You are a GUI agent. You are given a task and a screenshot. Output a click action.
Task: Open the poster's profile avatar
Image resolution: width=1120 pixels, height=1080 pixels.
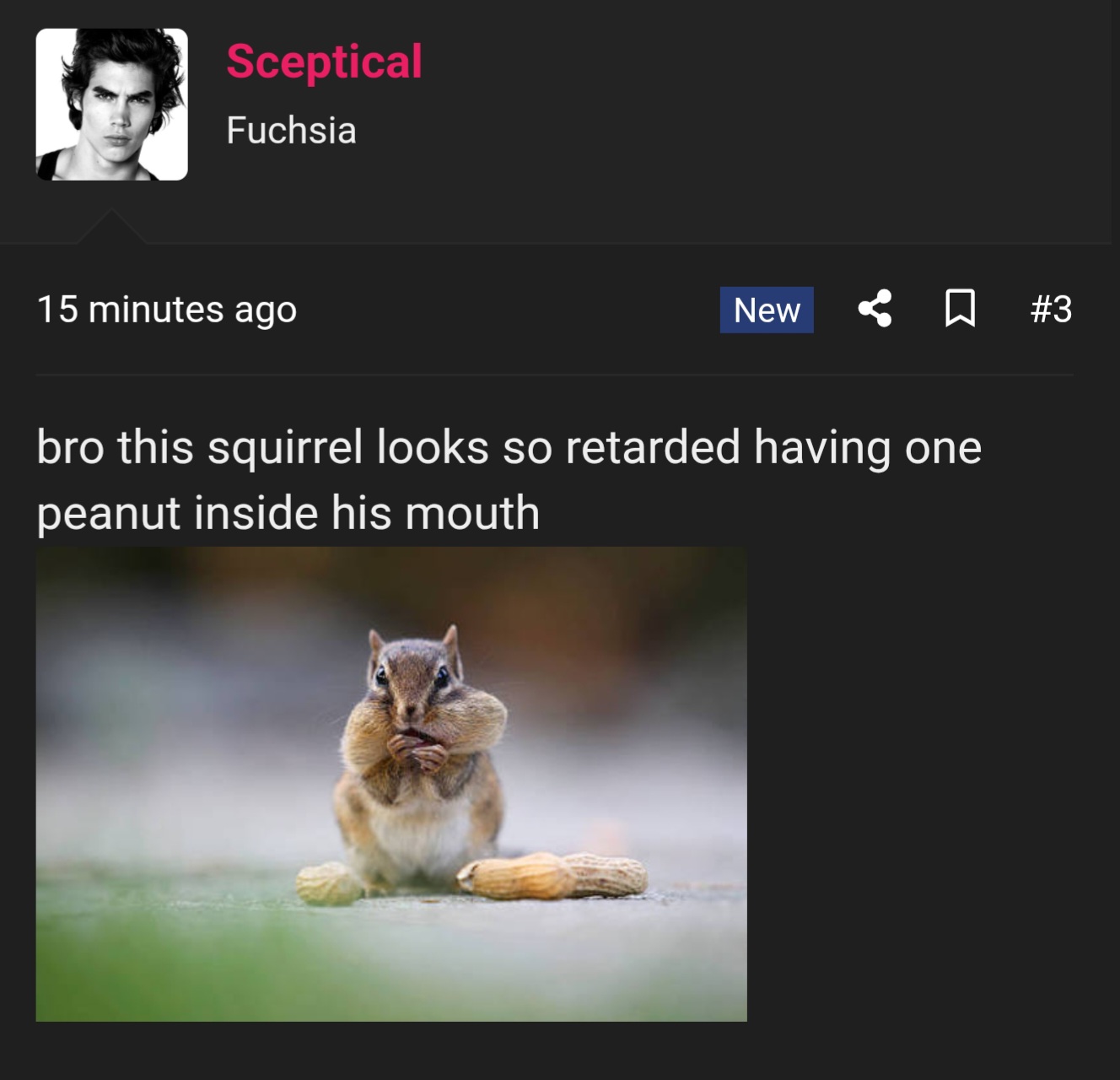(112, 105)
